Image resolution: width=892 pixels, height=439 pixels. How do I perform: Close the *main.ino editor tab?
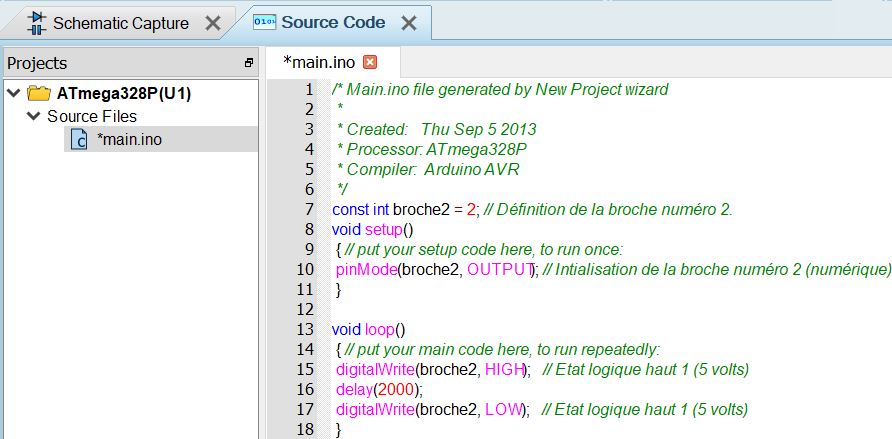coord(370,62)
